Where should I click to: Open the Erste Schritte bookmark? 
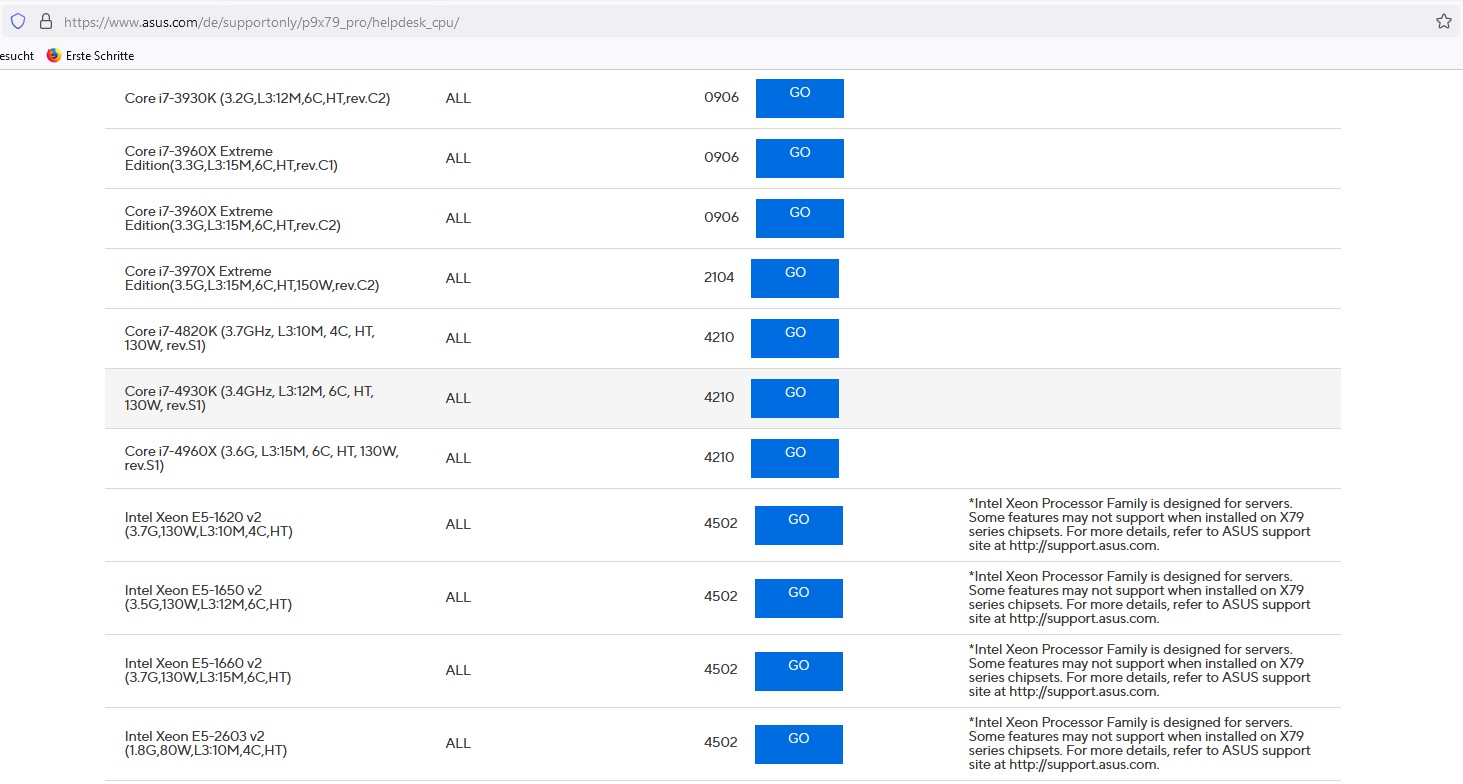pyautogui.click(x=90, y=56)
